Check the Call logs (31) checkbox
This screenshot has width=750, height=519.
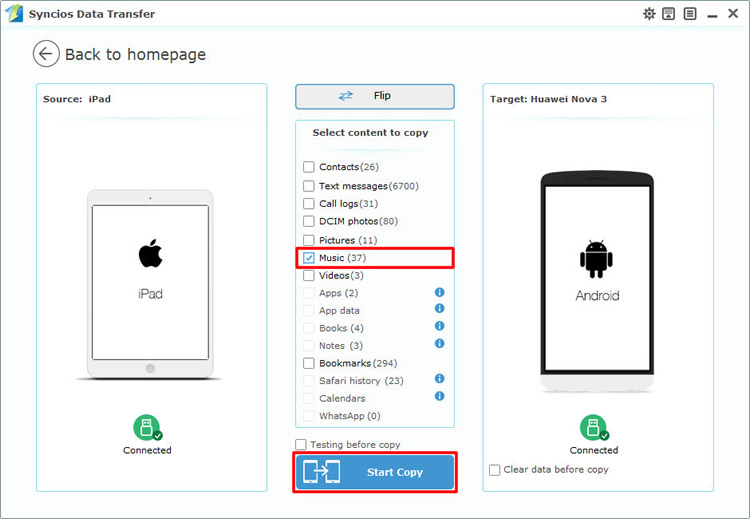(309, 204)
